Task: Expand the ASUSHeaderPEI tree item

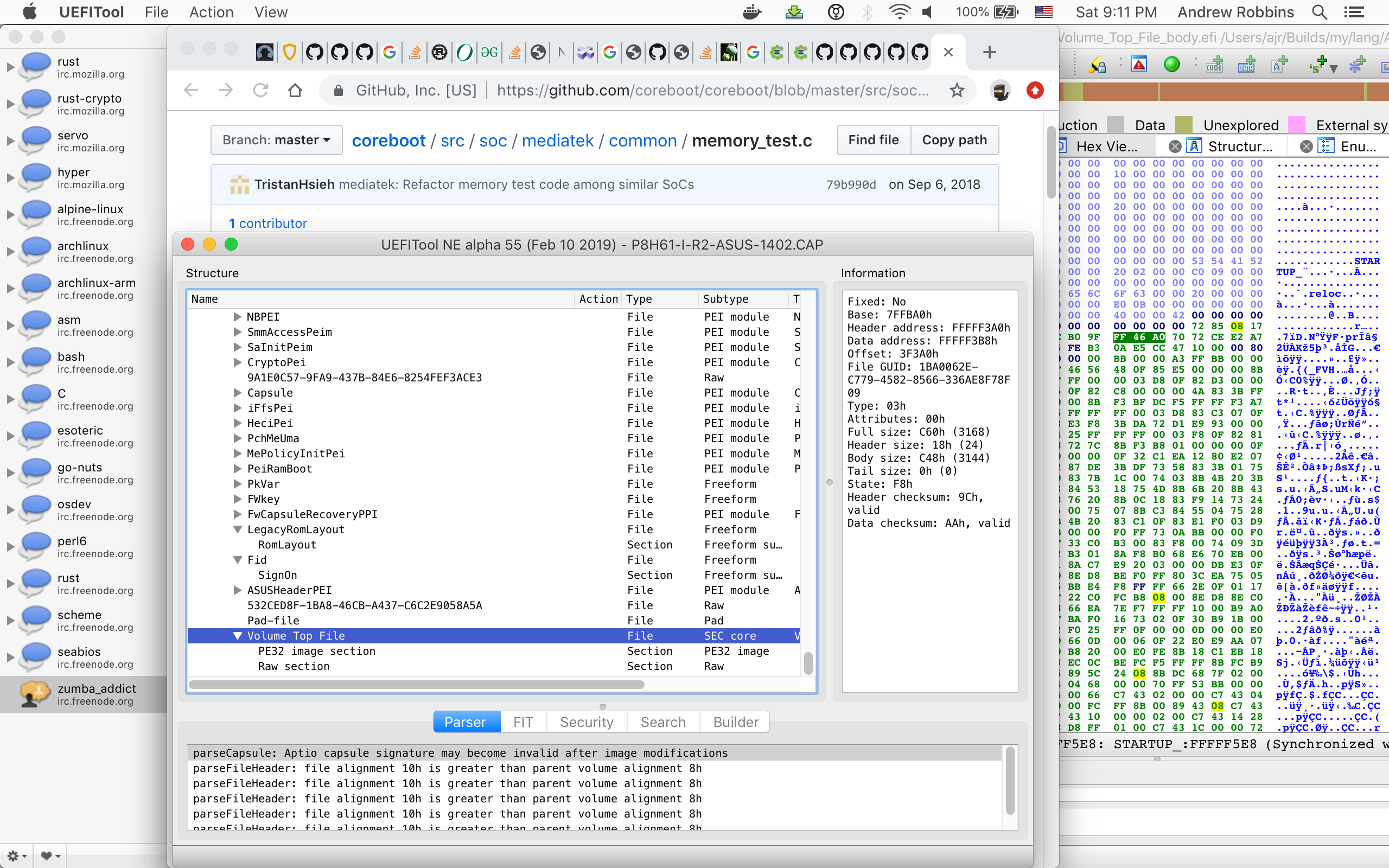Action: [x=237, y=590]
